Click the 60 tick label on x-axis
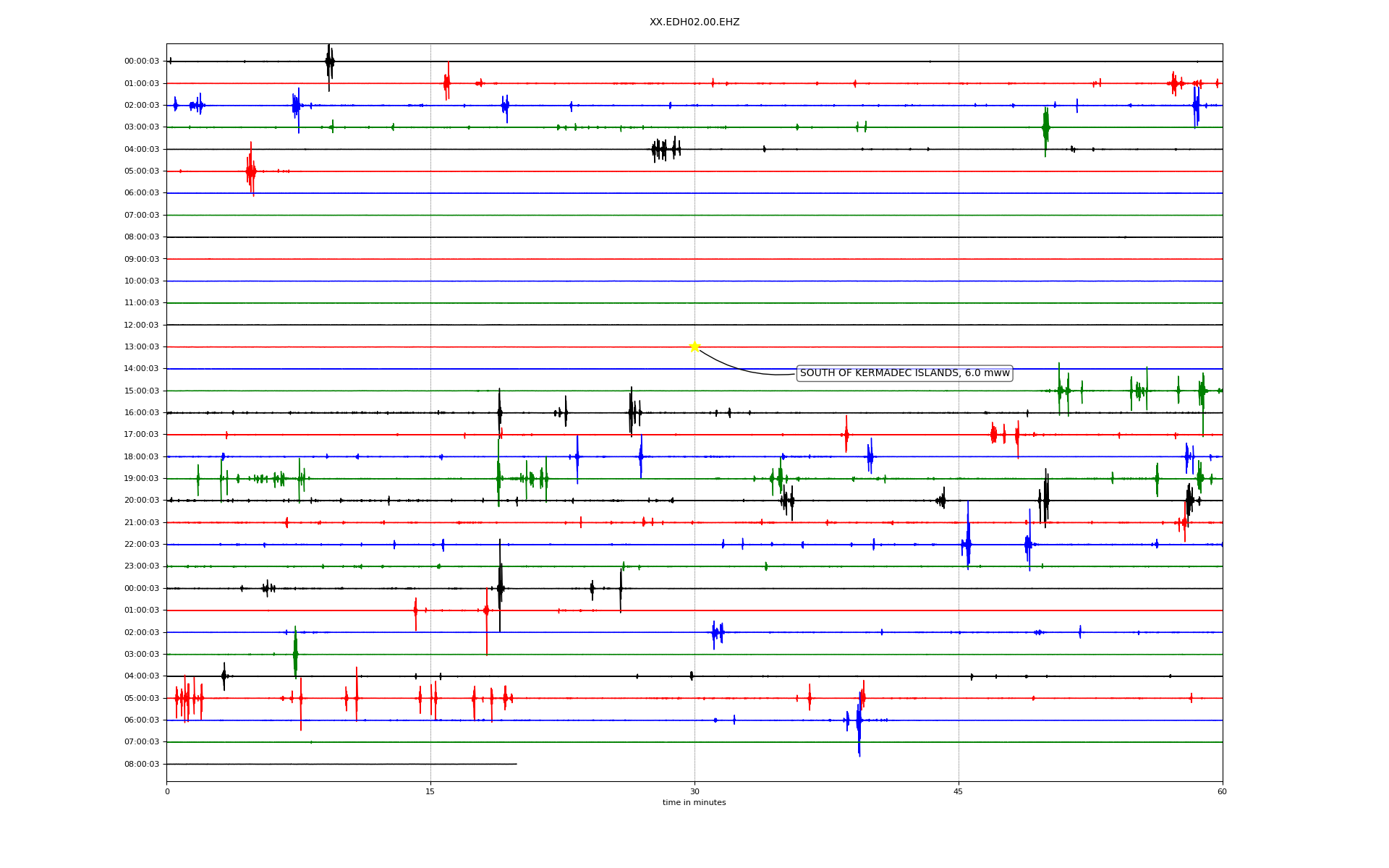The image size is (1389, 868). point(1222,792)
